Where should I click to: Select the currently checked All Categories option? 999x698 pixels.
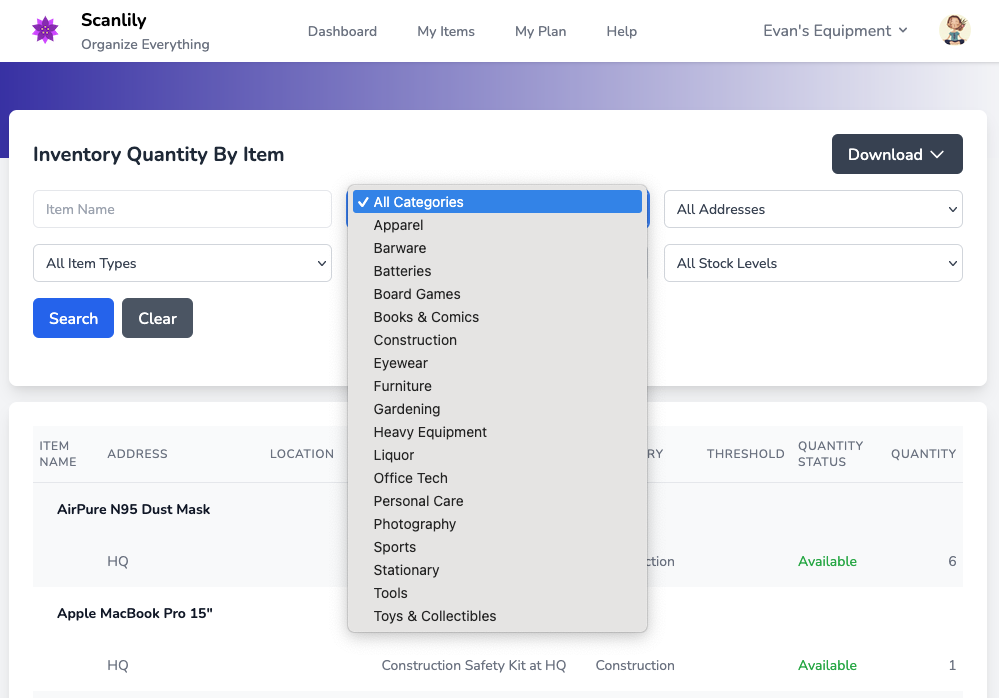pyautogui.click(x=420, y=202)
